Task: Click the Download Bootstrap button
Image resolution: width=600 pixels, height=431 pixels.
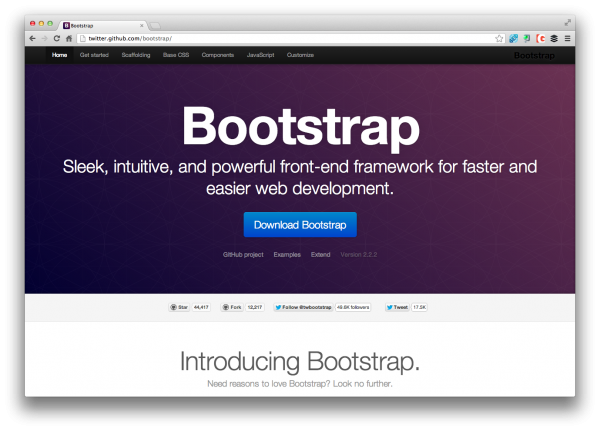Action: (300, 225)
